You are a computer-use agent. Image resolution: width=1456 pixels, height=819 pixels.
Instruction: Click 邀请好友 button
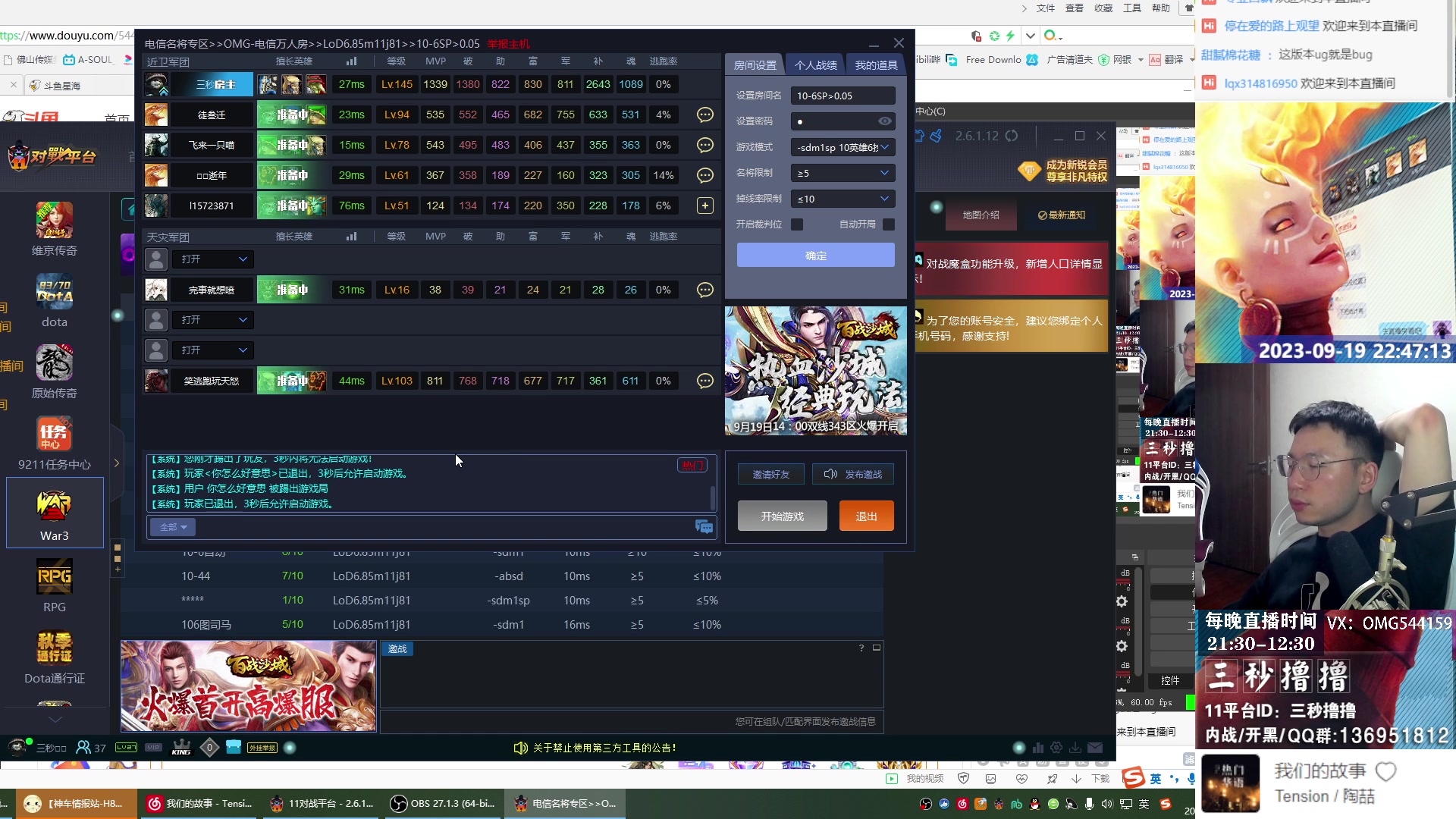tap(771, 475)
